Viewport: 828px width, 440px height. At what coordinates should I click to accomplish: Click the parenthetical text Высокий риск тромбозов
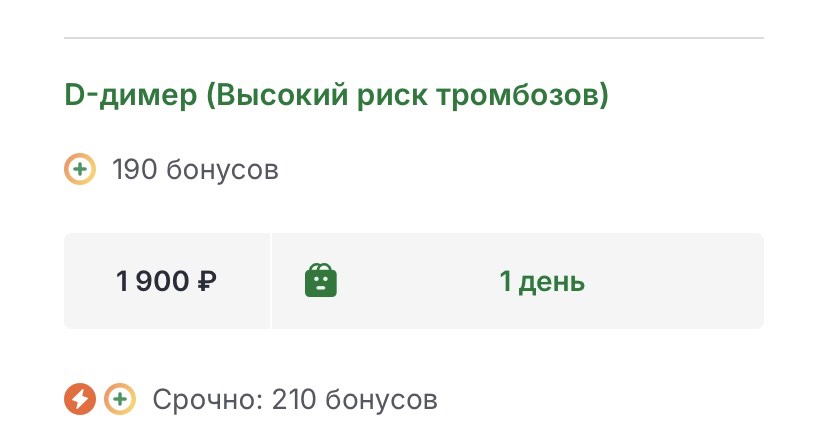pyautogui.click(x=408, y=97)
